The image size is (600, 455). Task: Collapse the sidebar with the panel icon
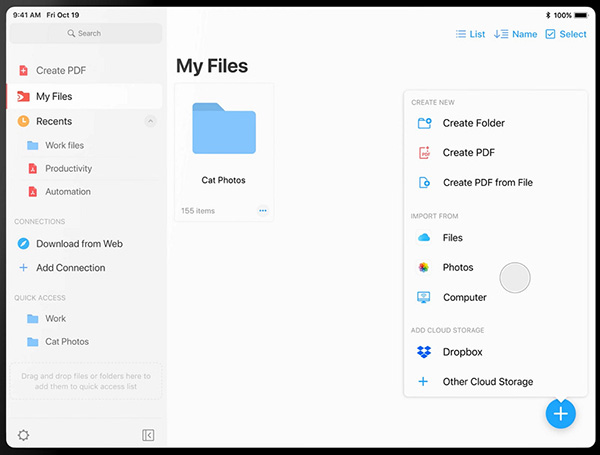coord(148,435)
